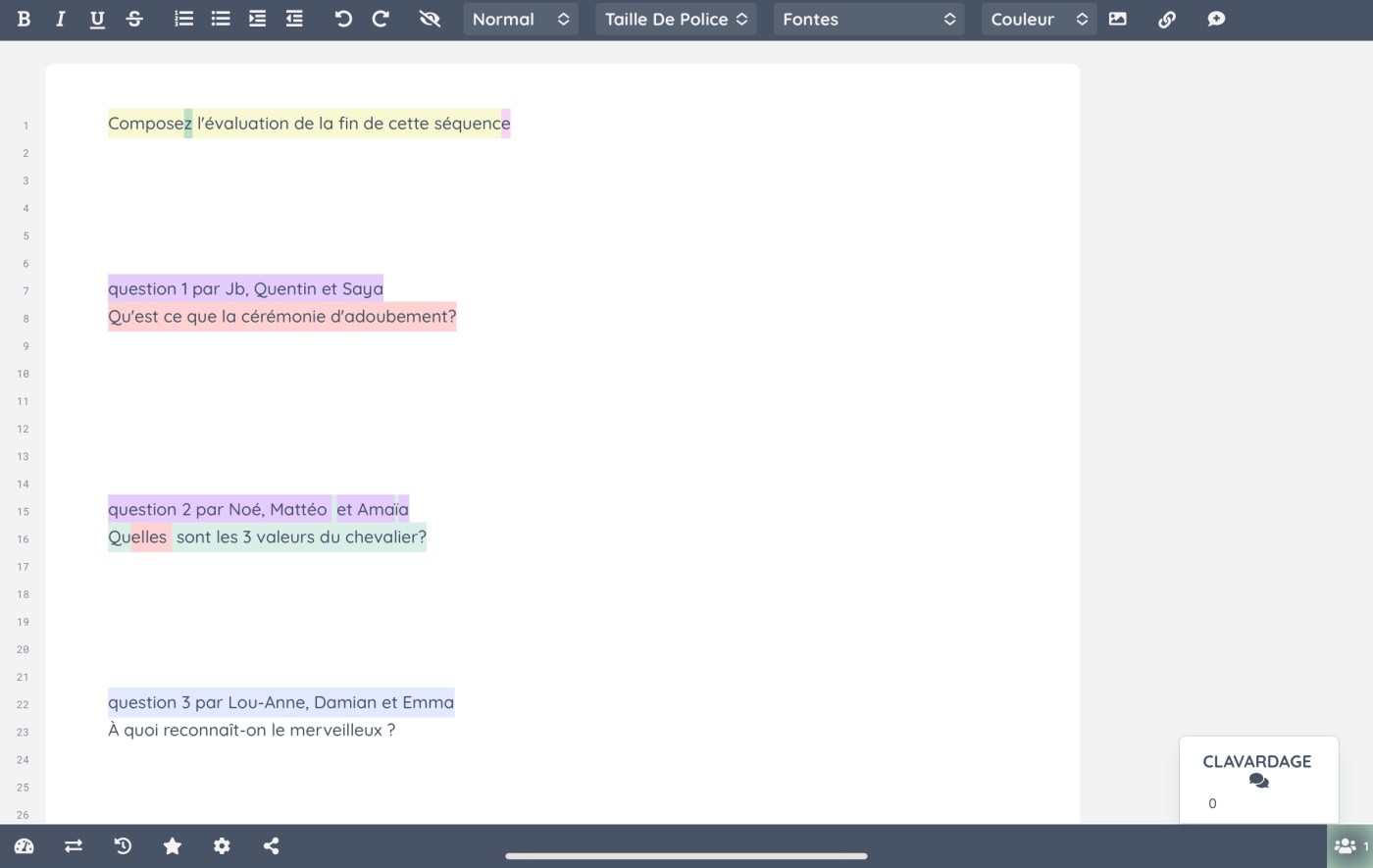Apply strikethrough to text

(134, 19)
